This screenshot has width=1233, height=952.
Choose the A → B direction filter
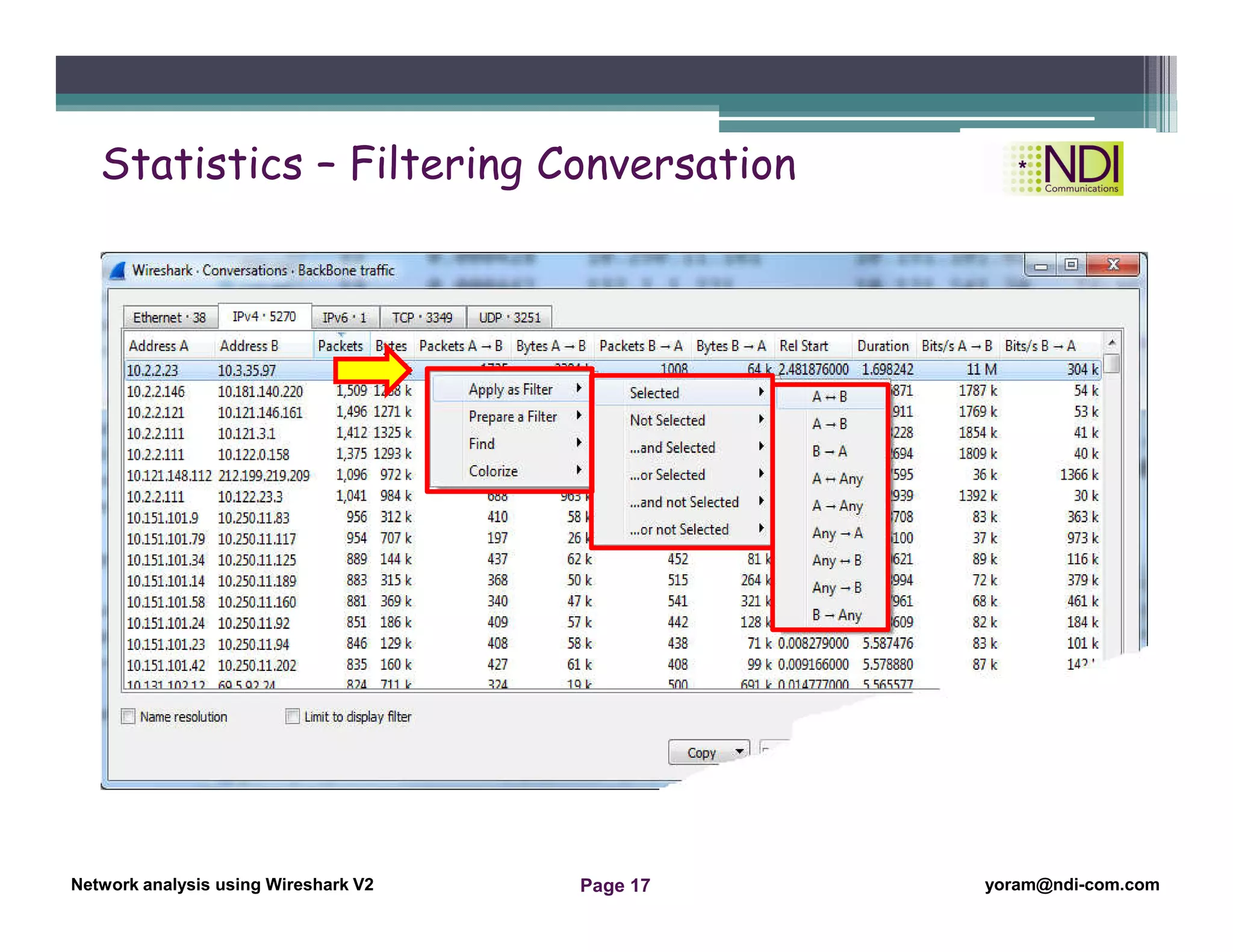coord(830,424)
